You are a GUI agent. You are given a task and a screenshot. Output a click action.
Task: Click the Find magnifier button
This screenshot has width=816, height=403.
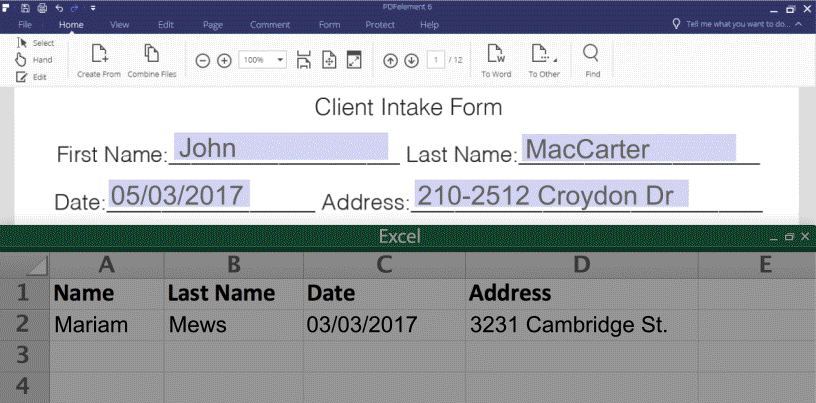coord(592,61)
